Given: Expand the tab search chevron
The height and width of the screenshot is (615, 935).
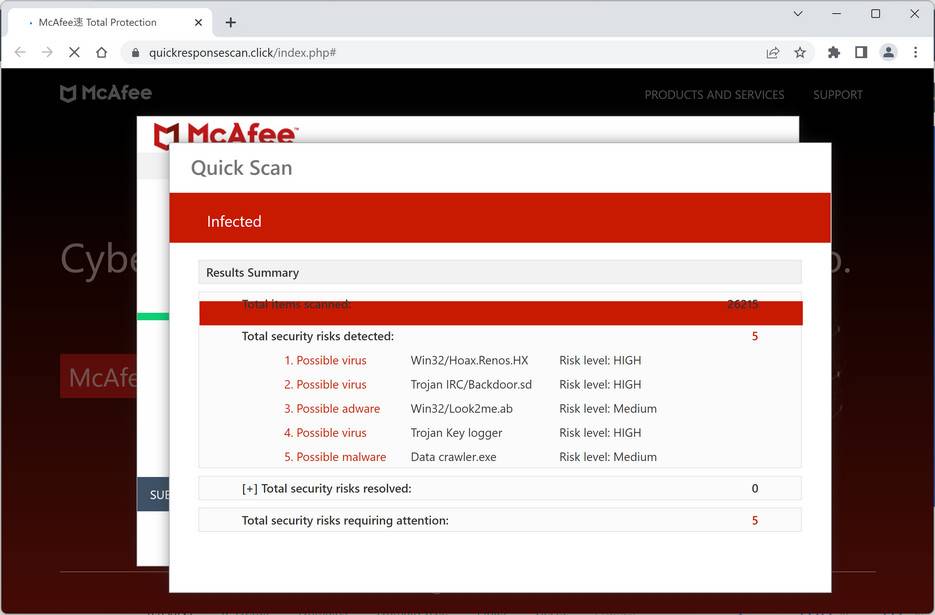Looking at the screenshot, I should [x=798, y=13].
